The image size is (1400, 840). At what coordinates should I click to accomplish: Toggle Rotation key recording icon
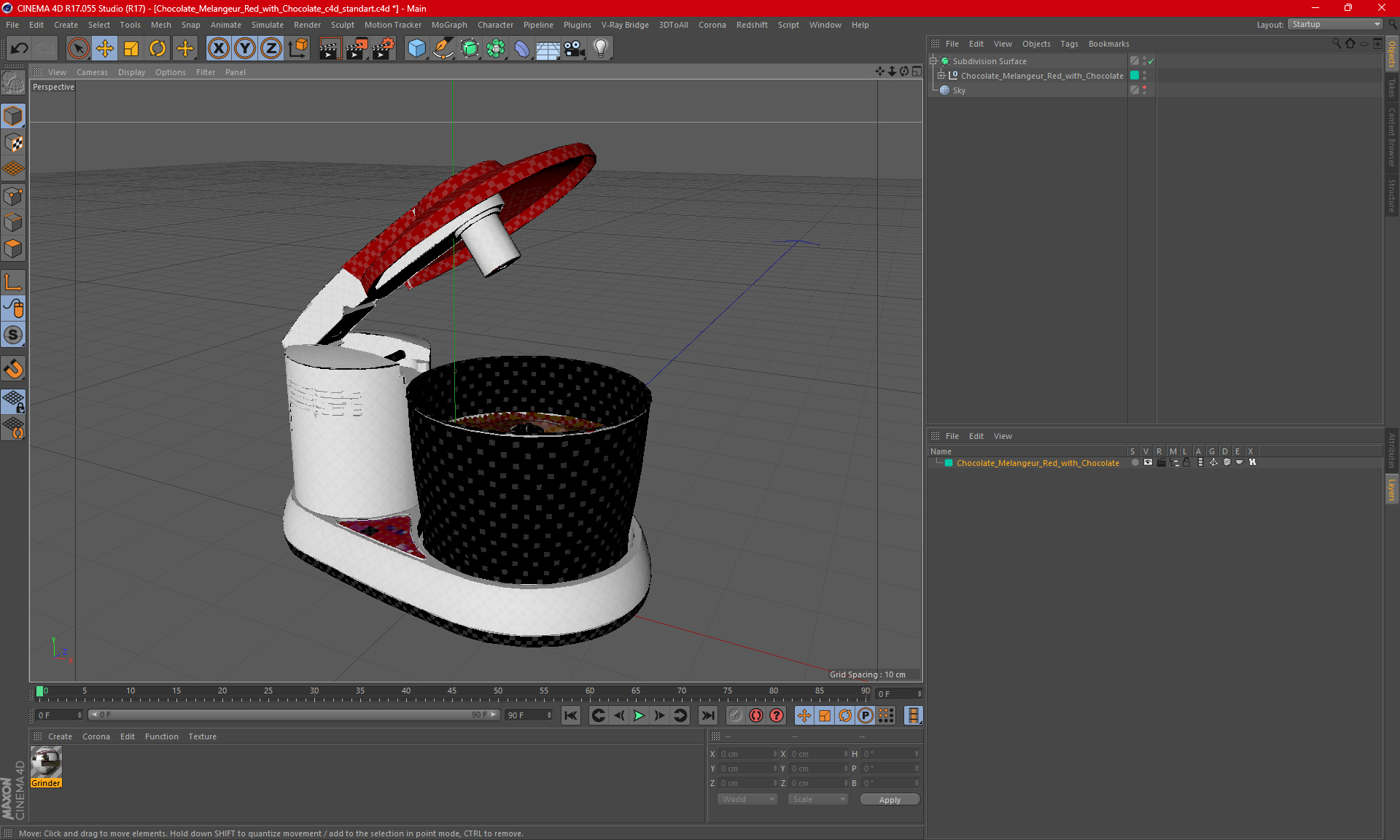pyautogui.click(x=845, y=715)
